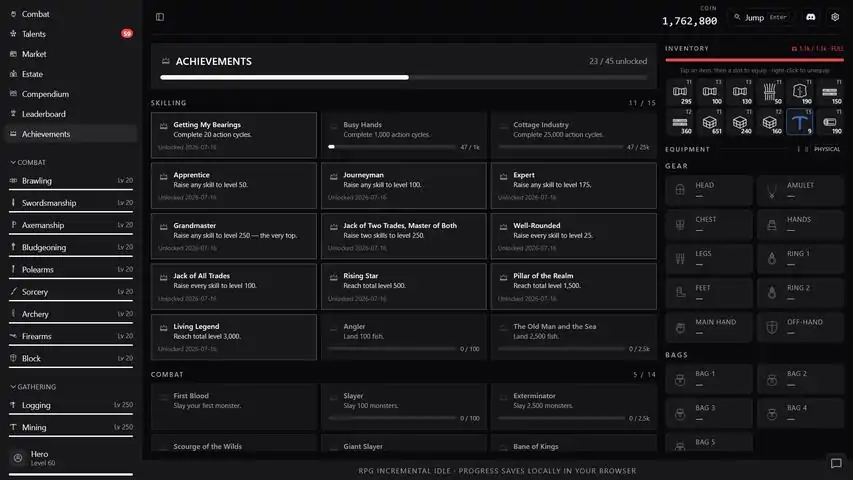Toggle the sidebar panel icon
853x480 pixels.
coord(160,17)
